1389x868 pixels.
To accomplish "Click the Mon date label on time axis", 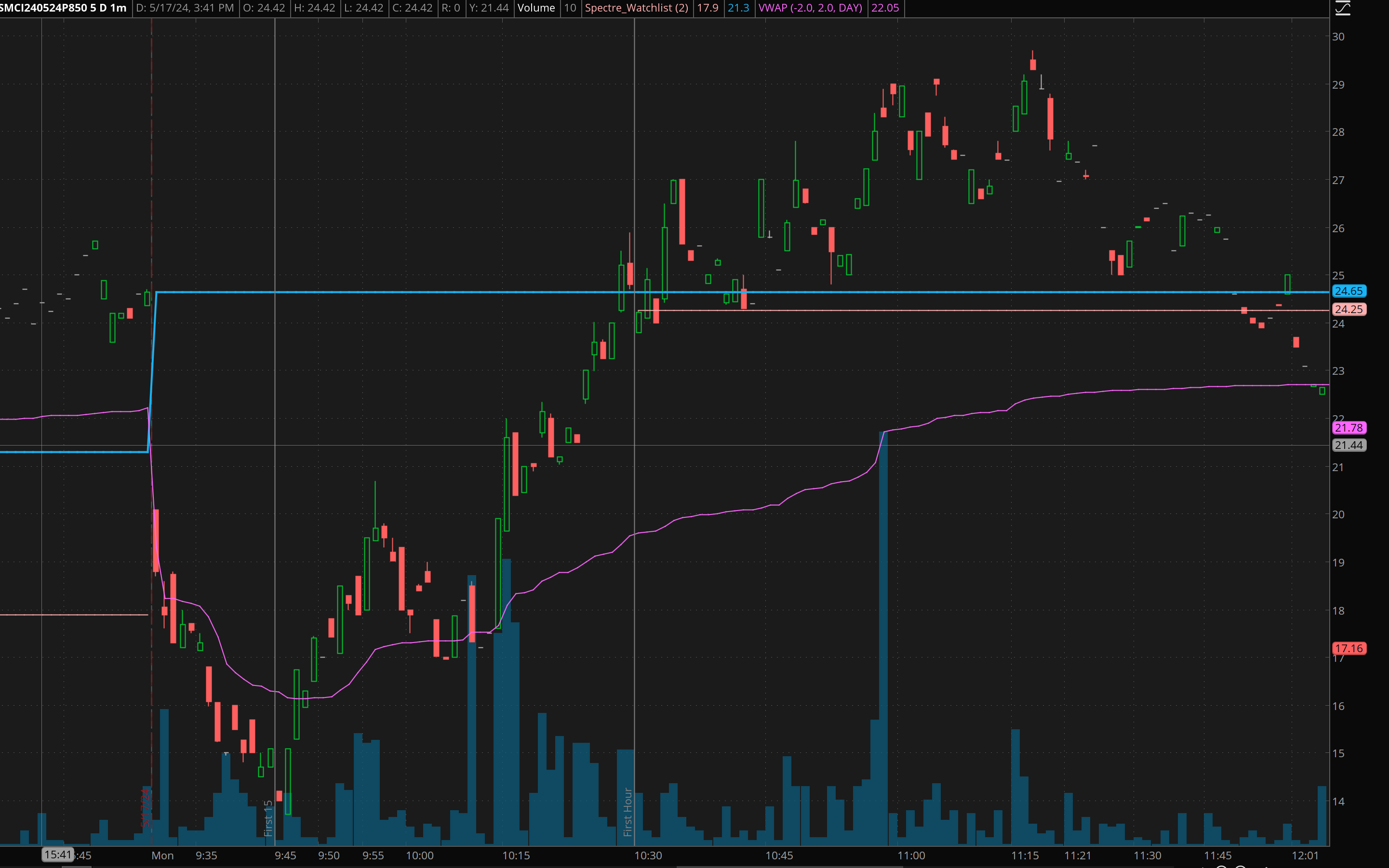I will click(x=162, y=855).
